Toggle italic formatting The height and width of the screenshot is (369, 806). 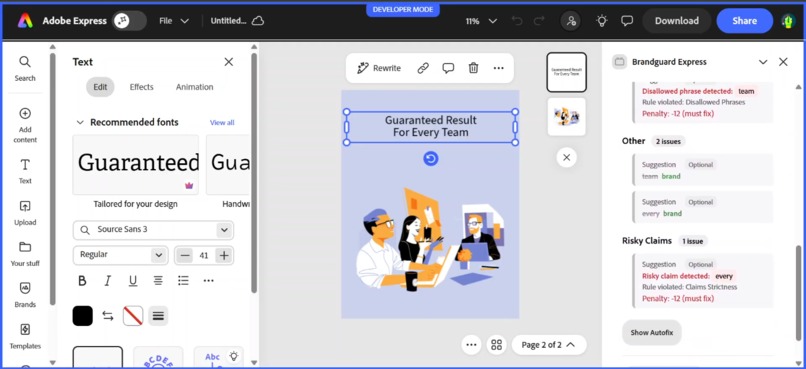107,281
